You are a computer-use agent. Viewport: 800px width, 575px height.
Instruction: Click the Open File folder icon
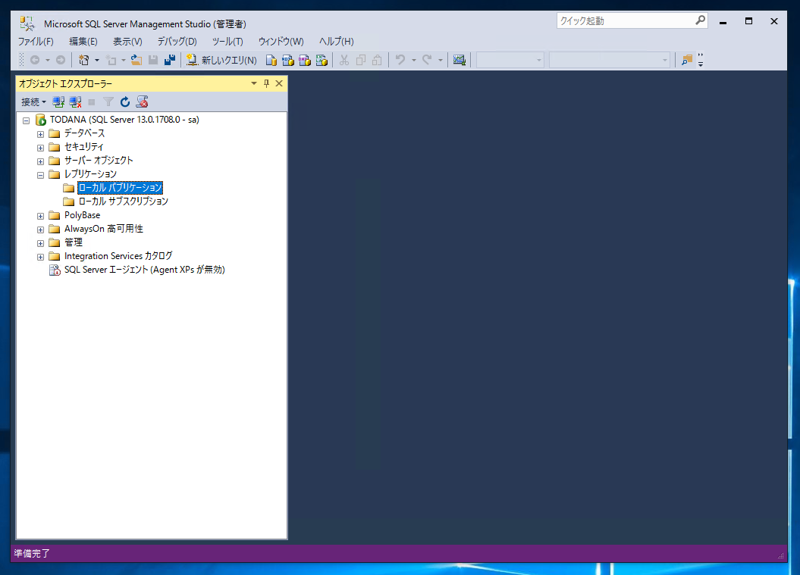(x=136, y=60)
